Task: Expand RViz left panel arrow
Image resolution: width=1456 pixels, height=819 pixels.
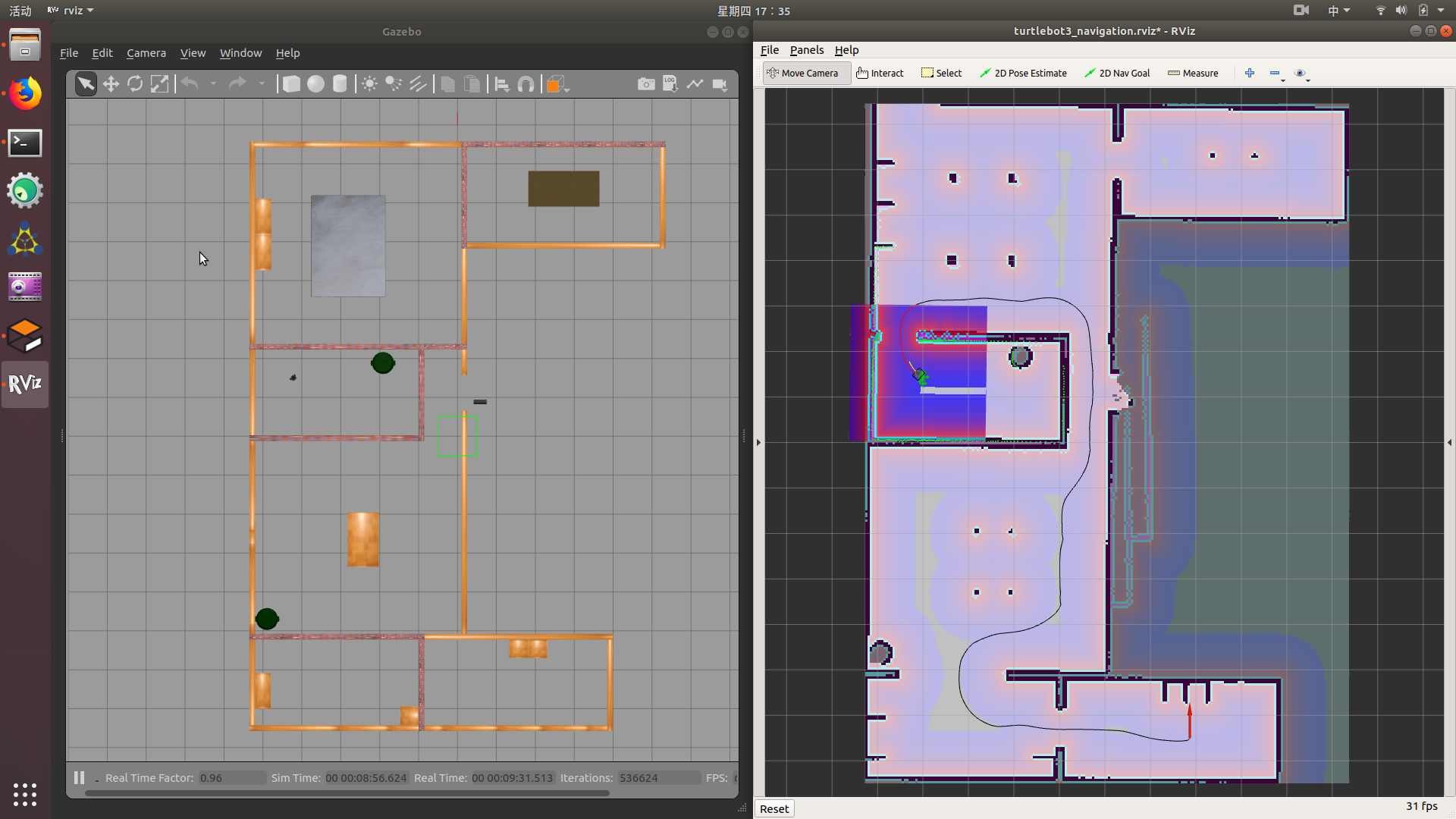Action: [x=758, y=442]
